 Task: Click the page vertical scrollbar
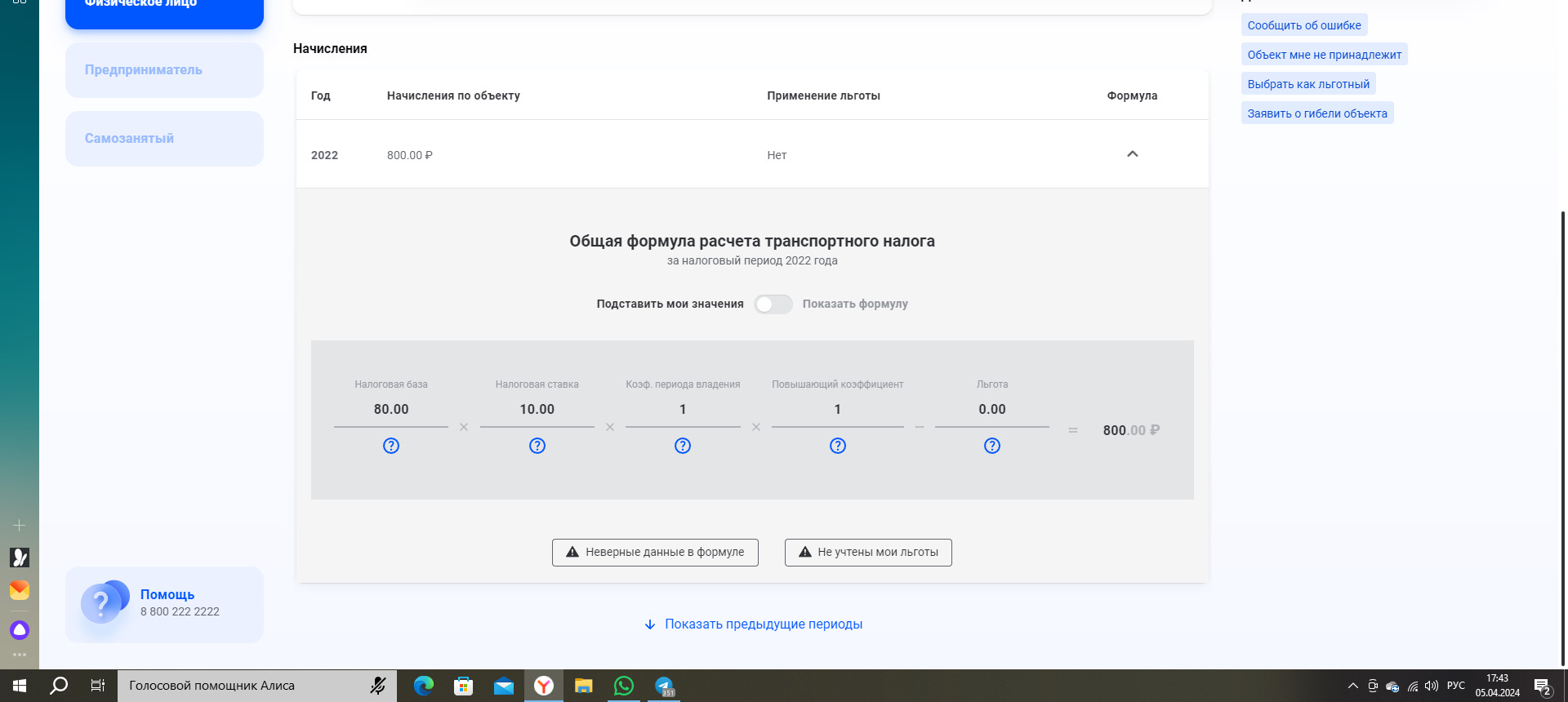(1563, 439)
